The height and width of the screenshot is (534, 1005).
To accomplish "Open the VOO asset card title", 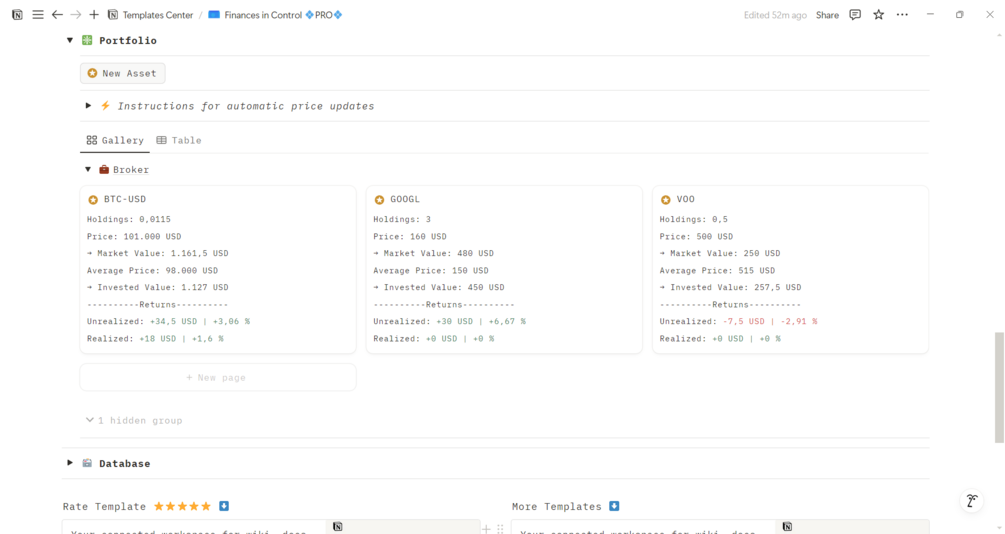I will (x=686, y=199).
